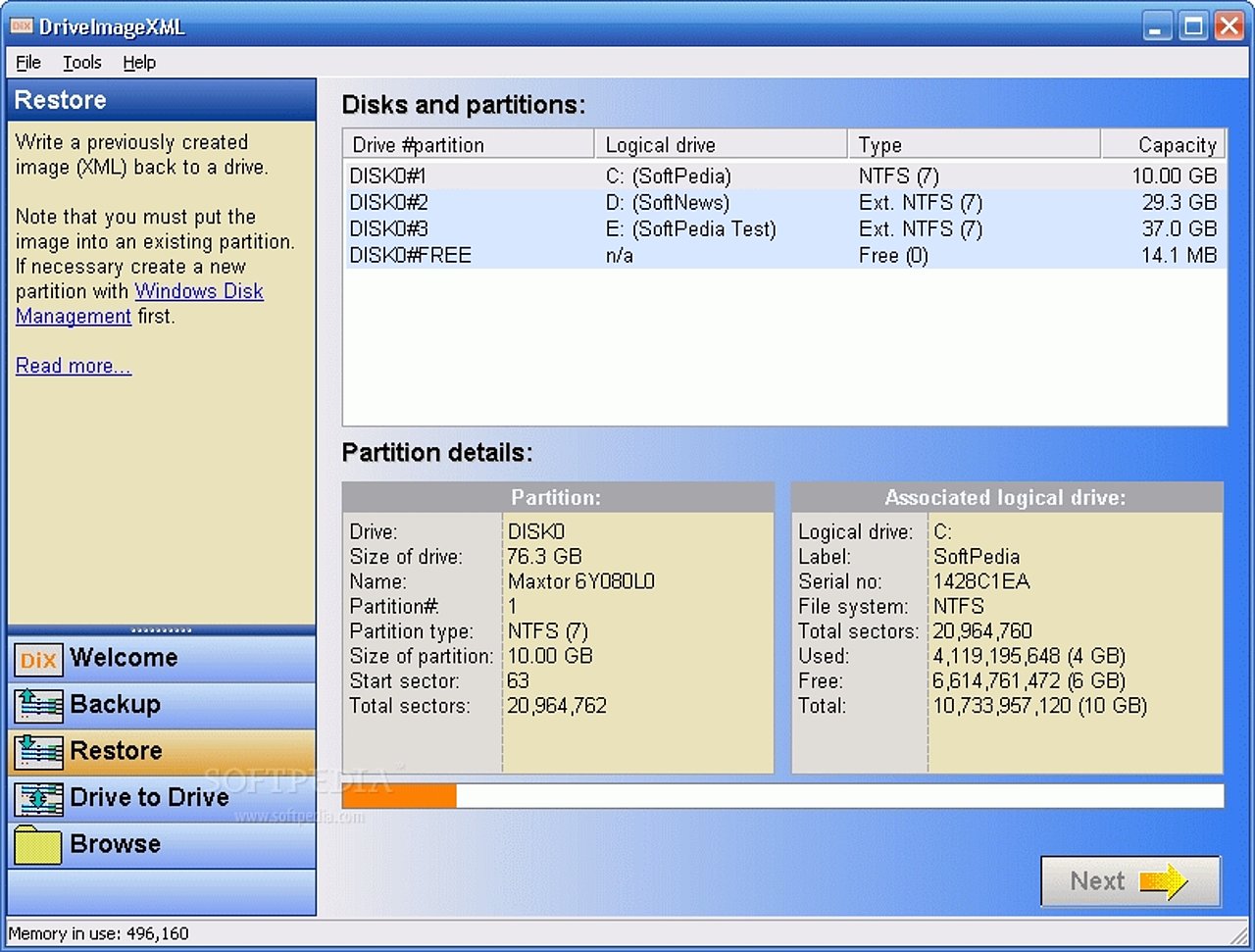Image resolution: width=1255 pixels, height=952 pixels.
Task: Sort by the Type column header
Action: pos(974,145)
